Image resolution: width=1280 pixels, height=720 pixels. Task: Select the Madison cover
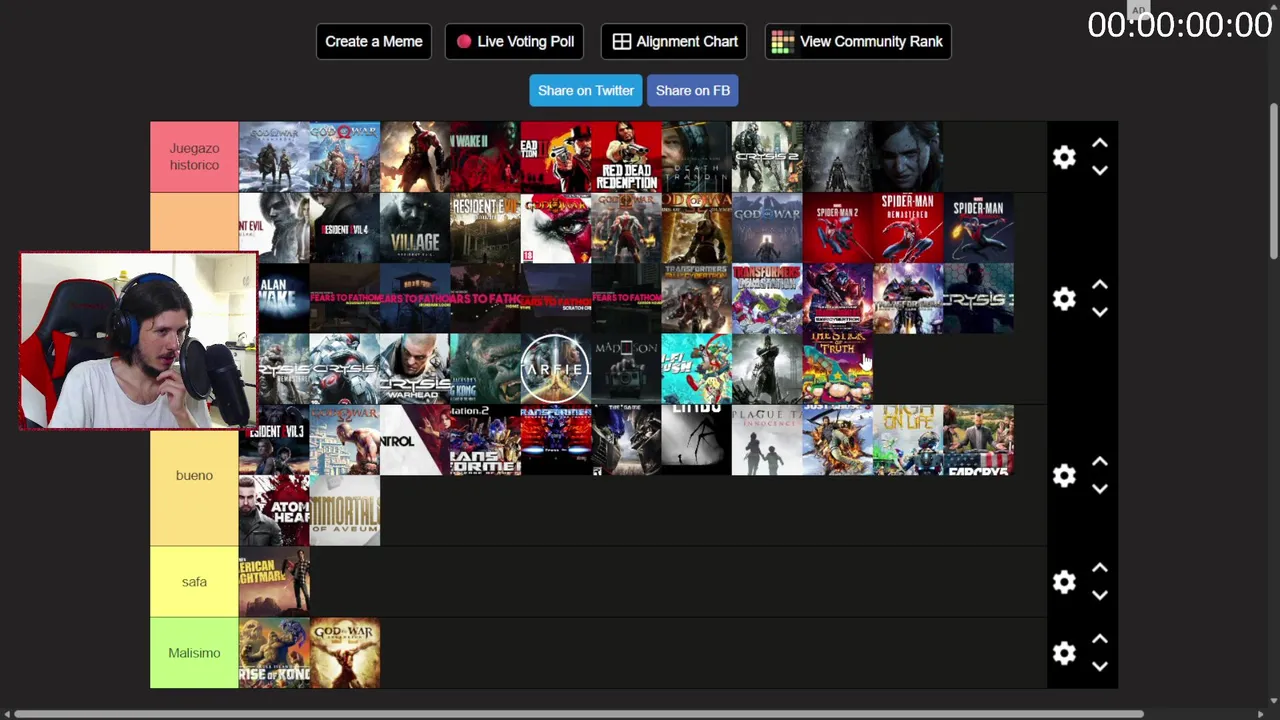pos(626,369)
